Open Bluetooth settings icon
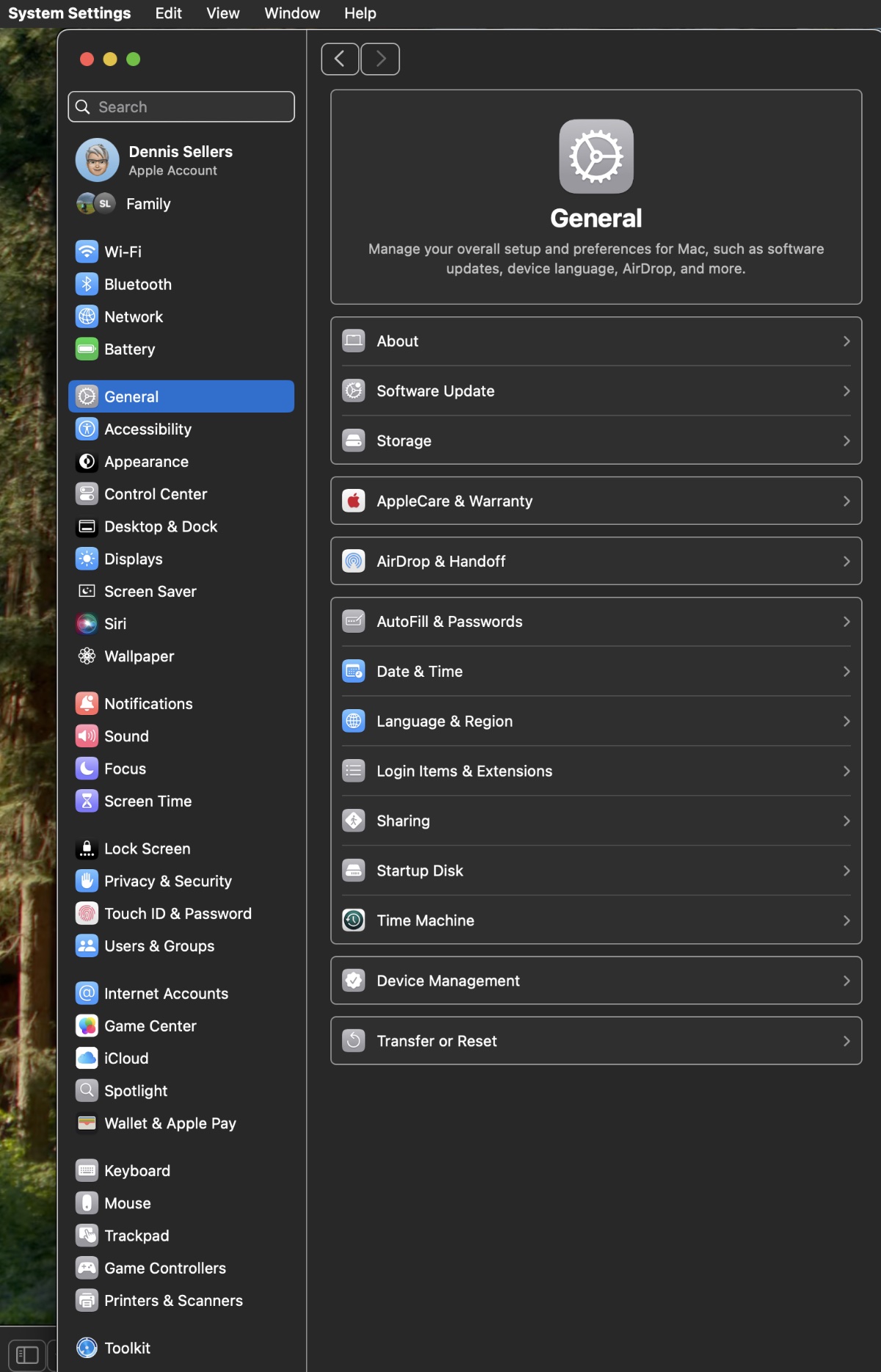This screenshot has width=881, height=1372. click(87, 284)
